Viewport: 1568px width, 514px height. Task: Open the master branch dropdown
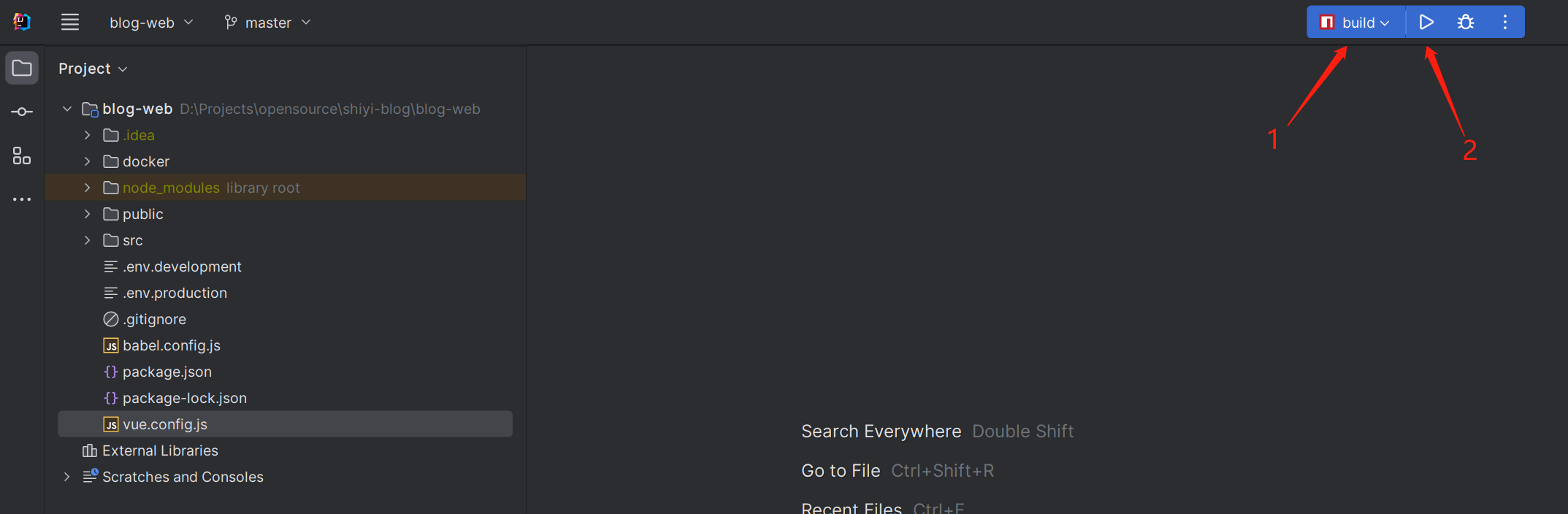267,23
